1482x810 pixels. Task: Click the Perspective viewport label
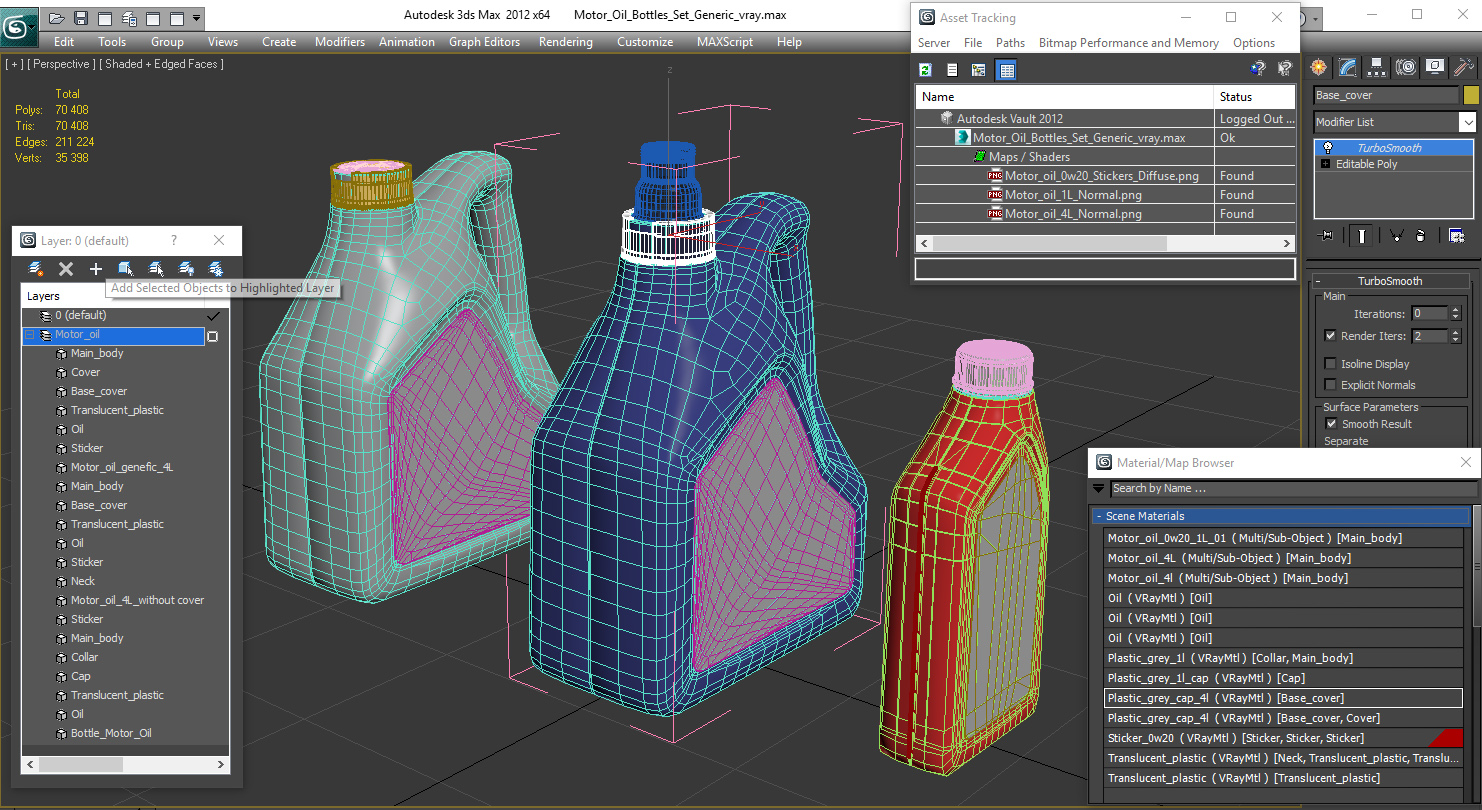61,64
